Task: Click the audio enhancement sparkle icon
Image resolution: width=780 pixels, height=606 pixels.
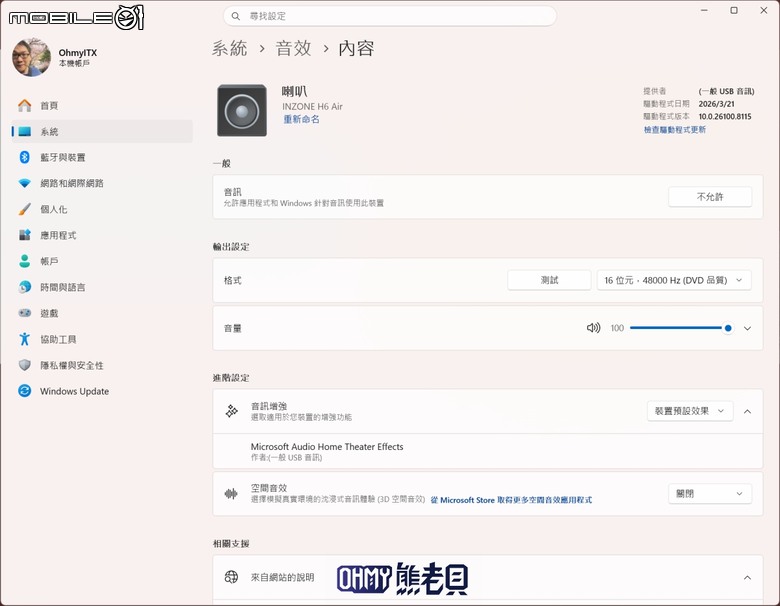Action: [x=231, y=411]
